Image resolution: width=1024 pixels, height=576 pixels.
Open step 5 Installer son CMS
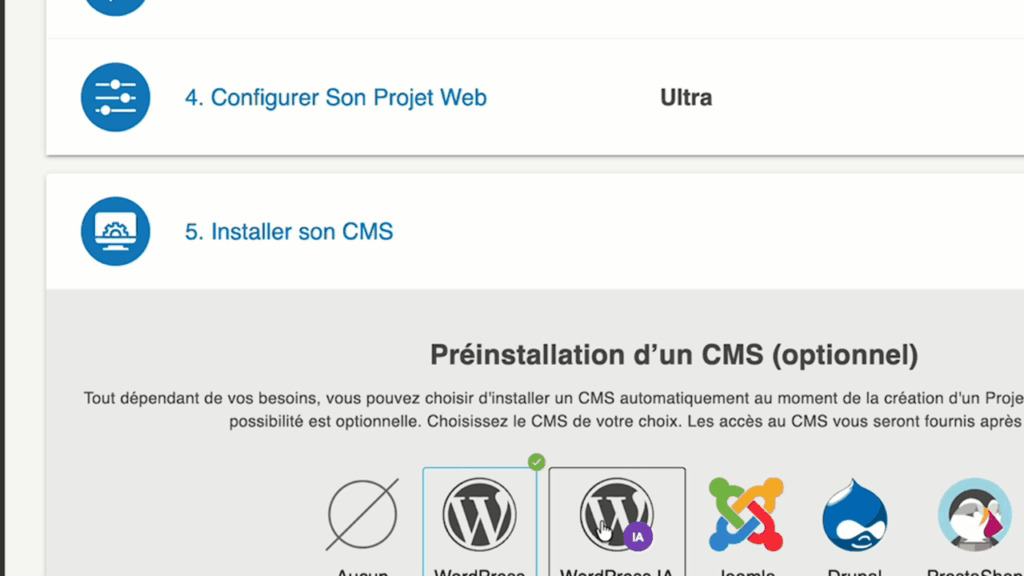[289, 232]
